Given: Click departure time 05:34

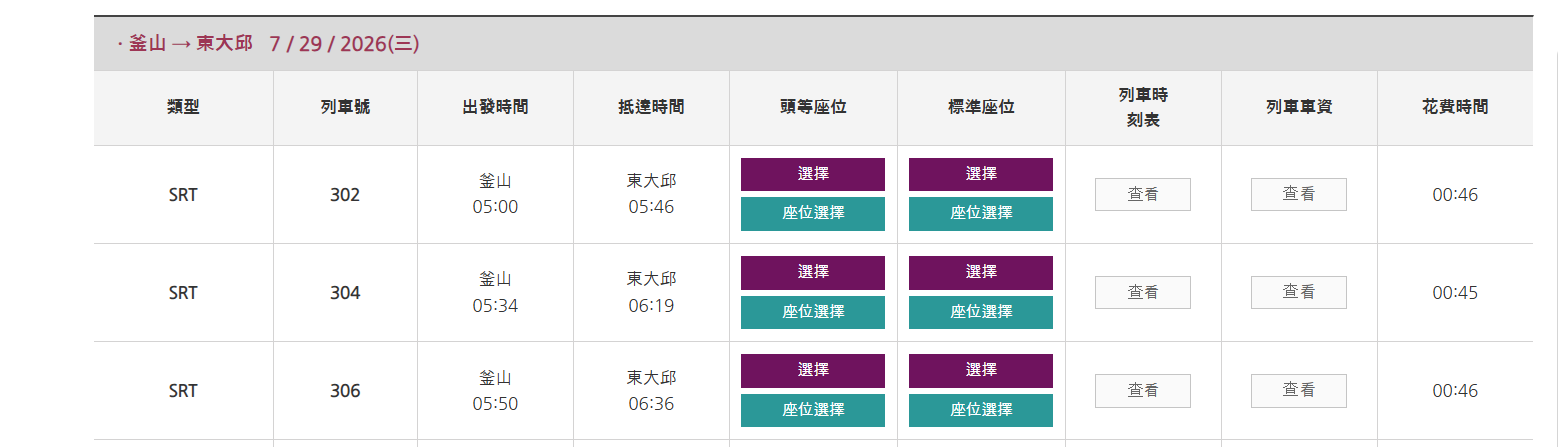Looking at the screenshot, I should 495,305.
